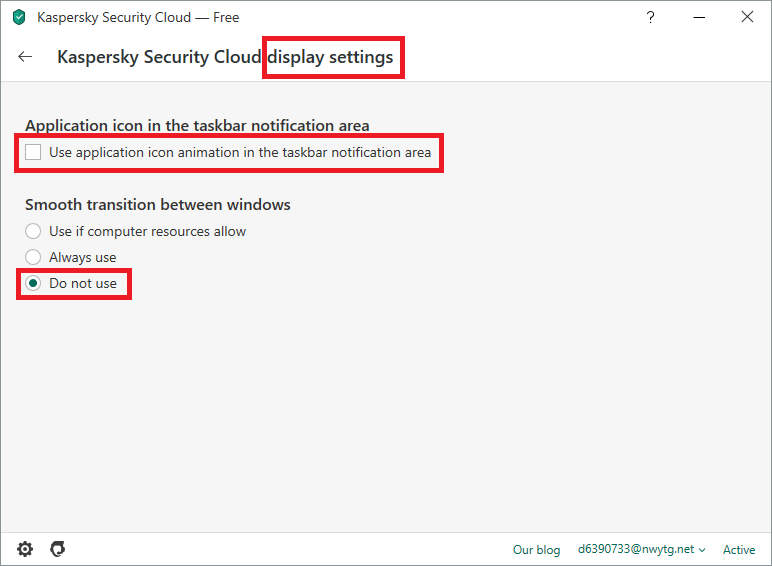Open the "Our blog" link
Viewport: 772px width, 566px height.
tap(536, 550)
